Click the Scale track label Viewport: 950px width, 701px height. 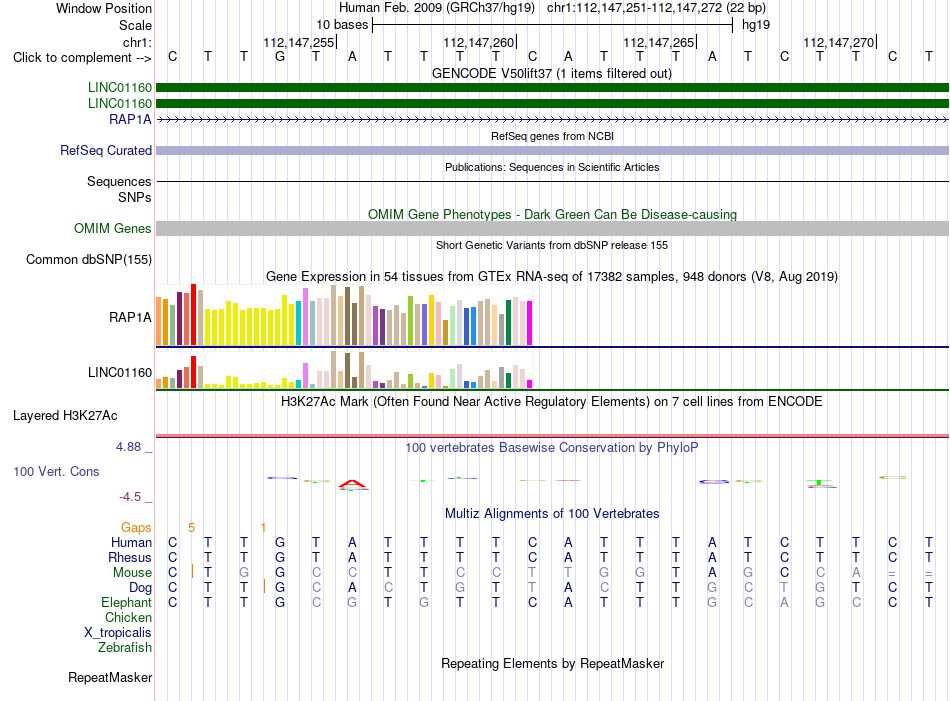[135, 25]
